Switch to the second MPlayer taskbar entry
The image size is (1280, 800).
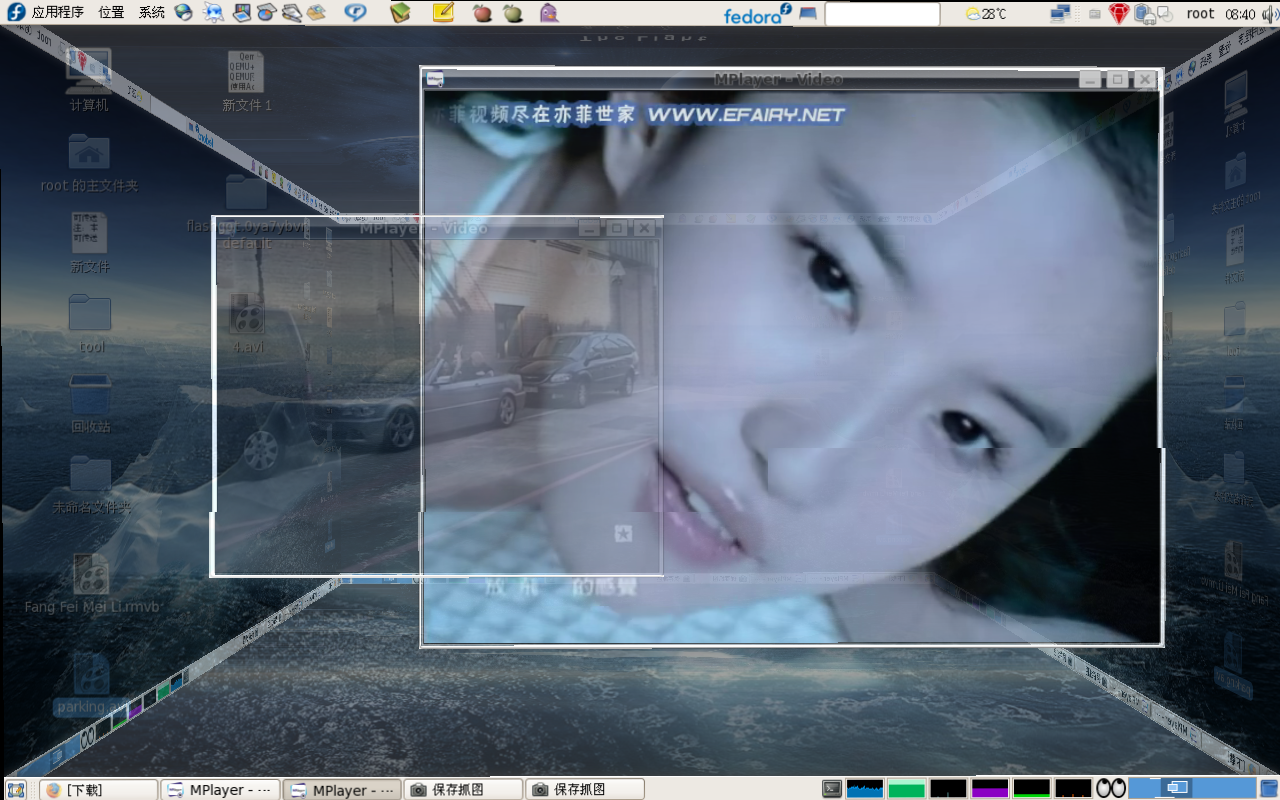(342, 789)
